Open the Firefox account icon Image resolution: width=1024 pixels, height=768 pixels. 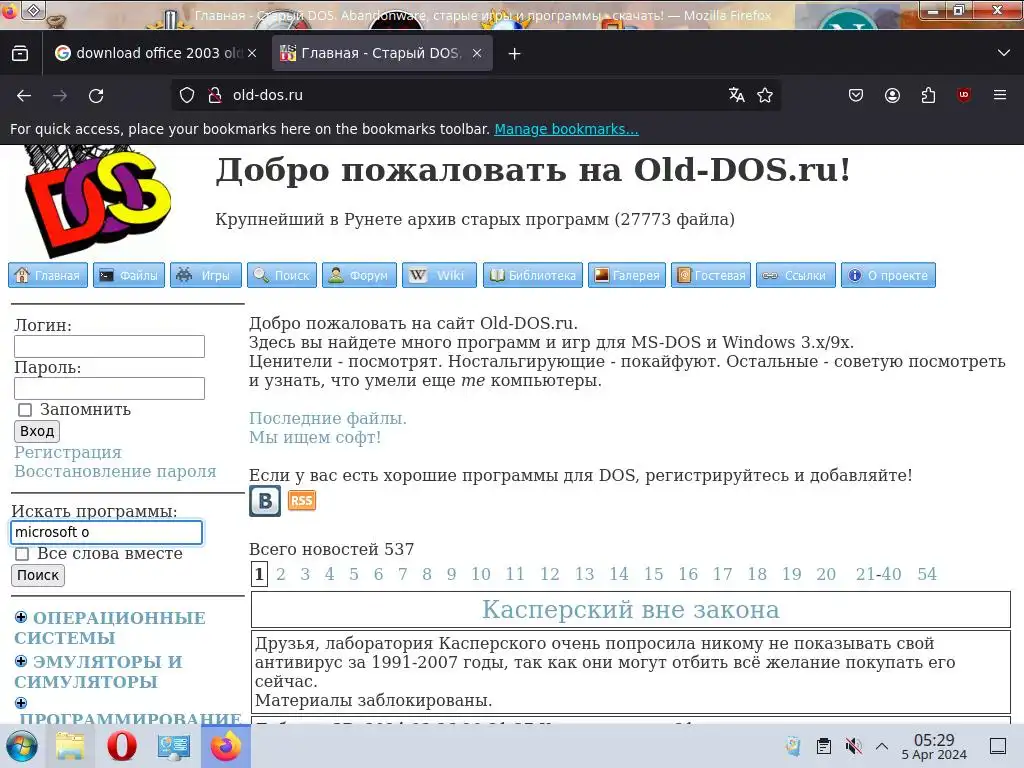click(x=892, y=95)
